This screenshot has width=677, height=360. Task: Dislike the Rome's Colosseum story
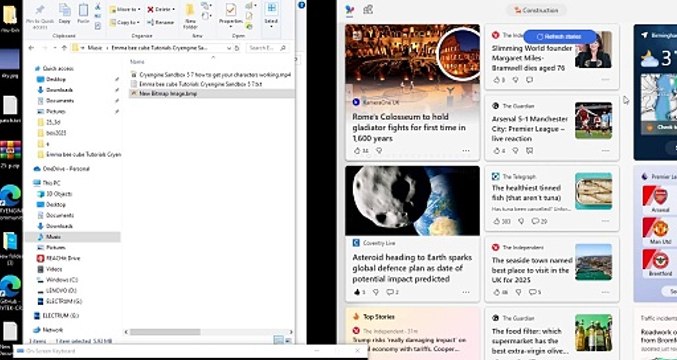(x=379, y=151)
